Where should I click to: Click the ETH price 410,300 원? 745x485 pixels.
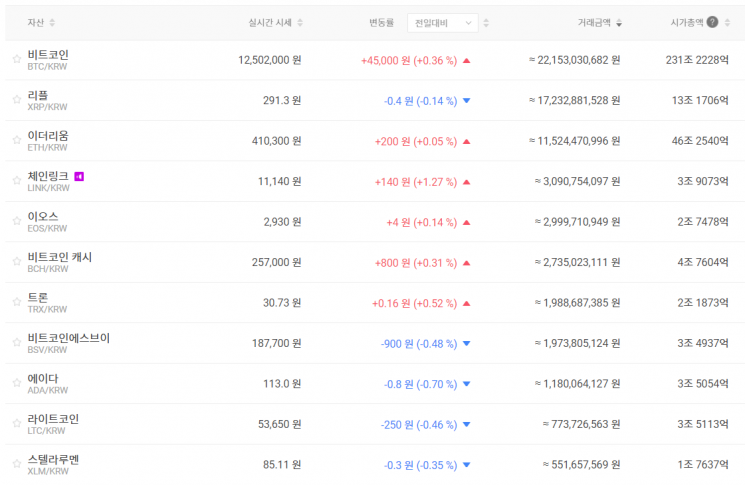pyautogui.click(x=277, y=141)
